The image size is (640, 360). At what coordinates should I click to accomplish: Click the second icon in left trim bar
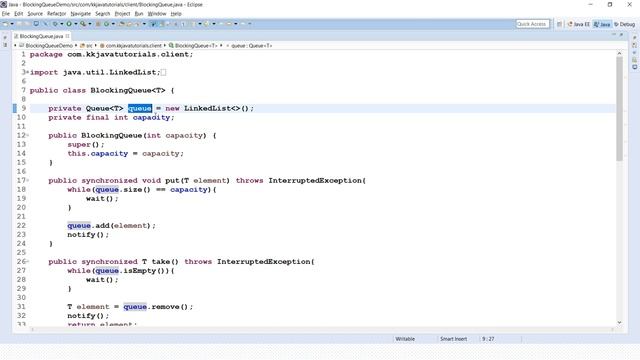[5, 45]
